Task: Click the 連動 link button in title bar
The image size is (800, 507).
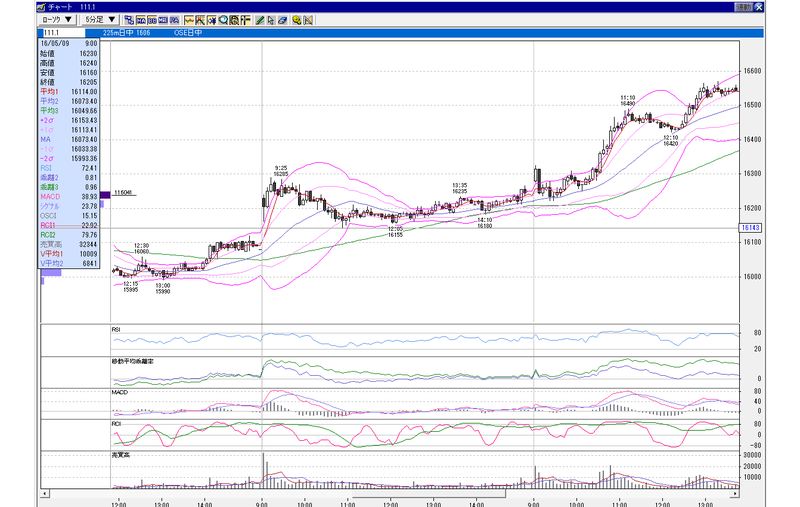Action: (744, 7)
